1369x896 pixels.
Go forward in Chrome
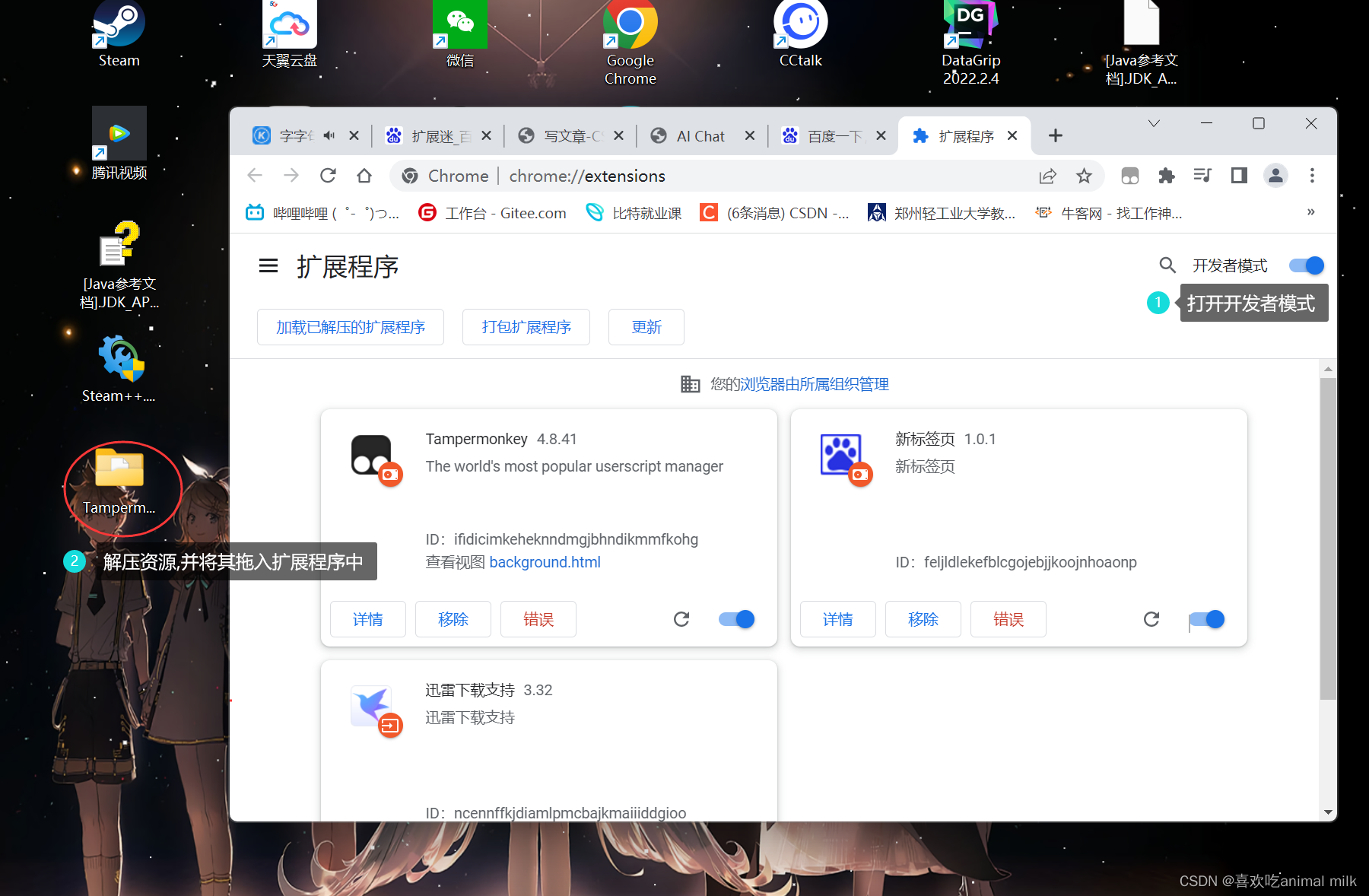[291, 176]
